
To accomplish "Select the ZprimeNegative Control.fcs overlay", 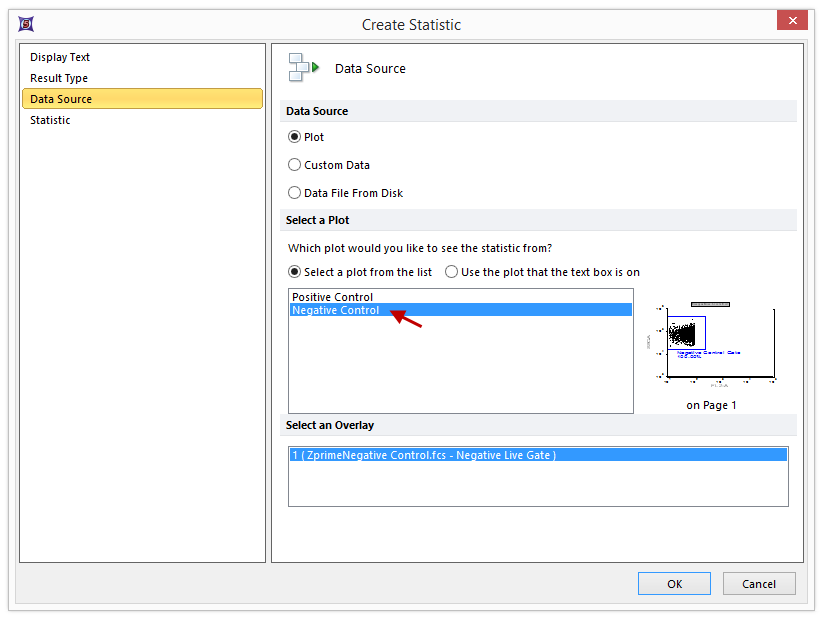I will pyautogui.click(x=424, y=455).
